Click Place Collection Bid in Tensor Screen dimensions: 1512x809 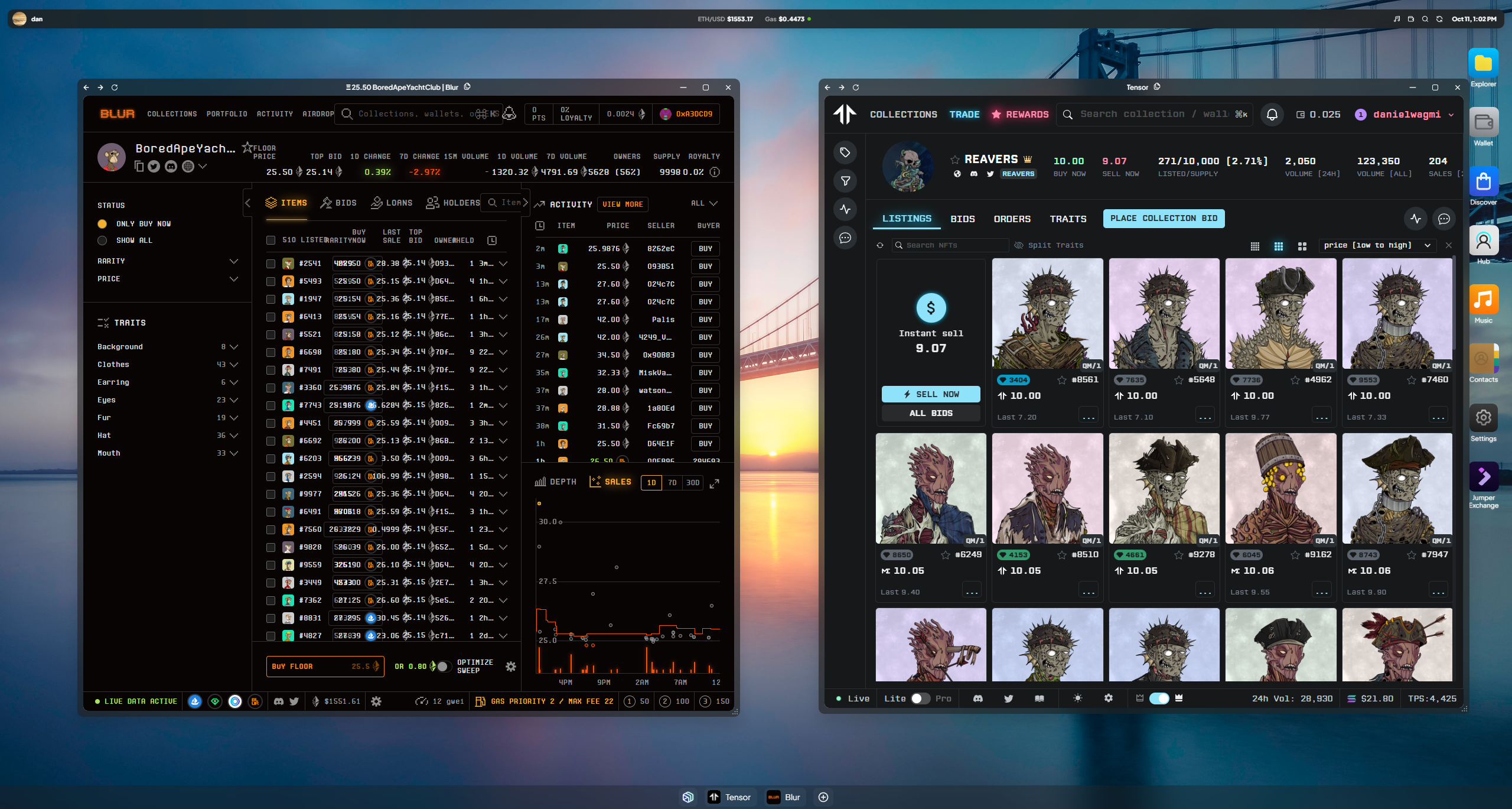pyautogui.click(x=1164, y=219)
